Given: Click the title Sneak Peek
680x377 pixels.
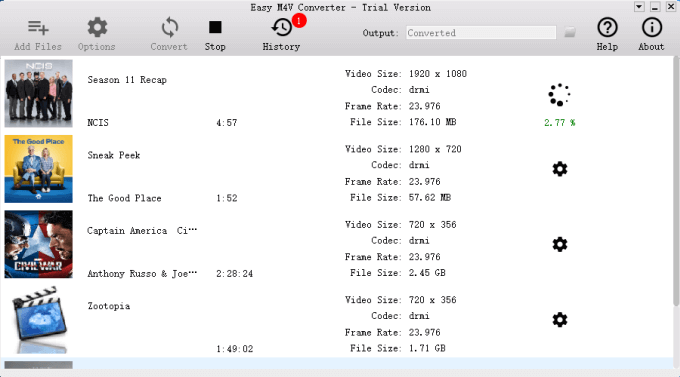Looking at the screenshot, I should pos(114,155).
